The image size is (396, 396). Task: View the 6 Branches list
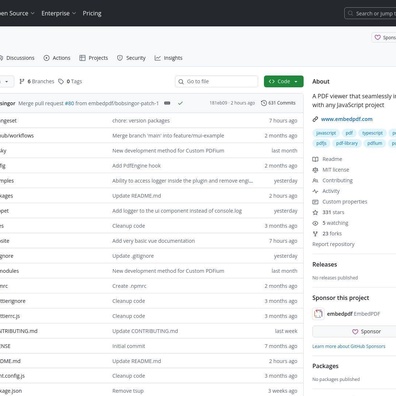coord(37,81)
